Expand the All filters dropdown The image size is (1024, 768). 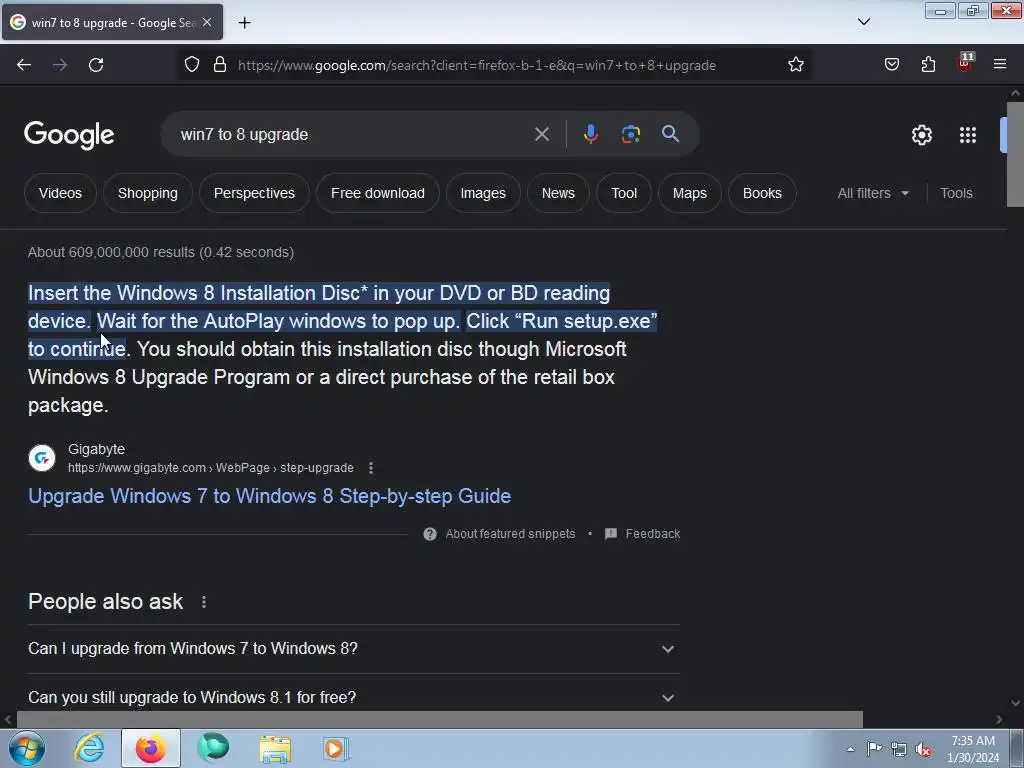tap(873, 193)
